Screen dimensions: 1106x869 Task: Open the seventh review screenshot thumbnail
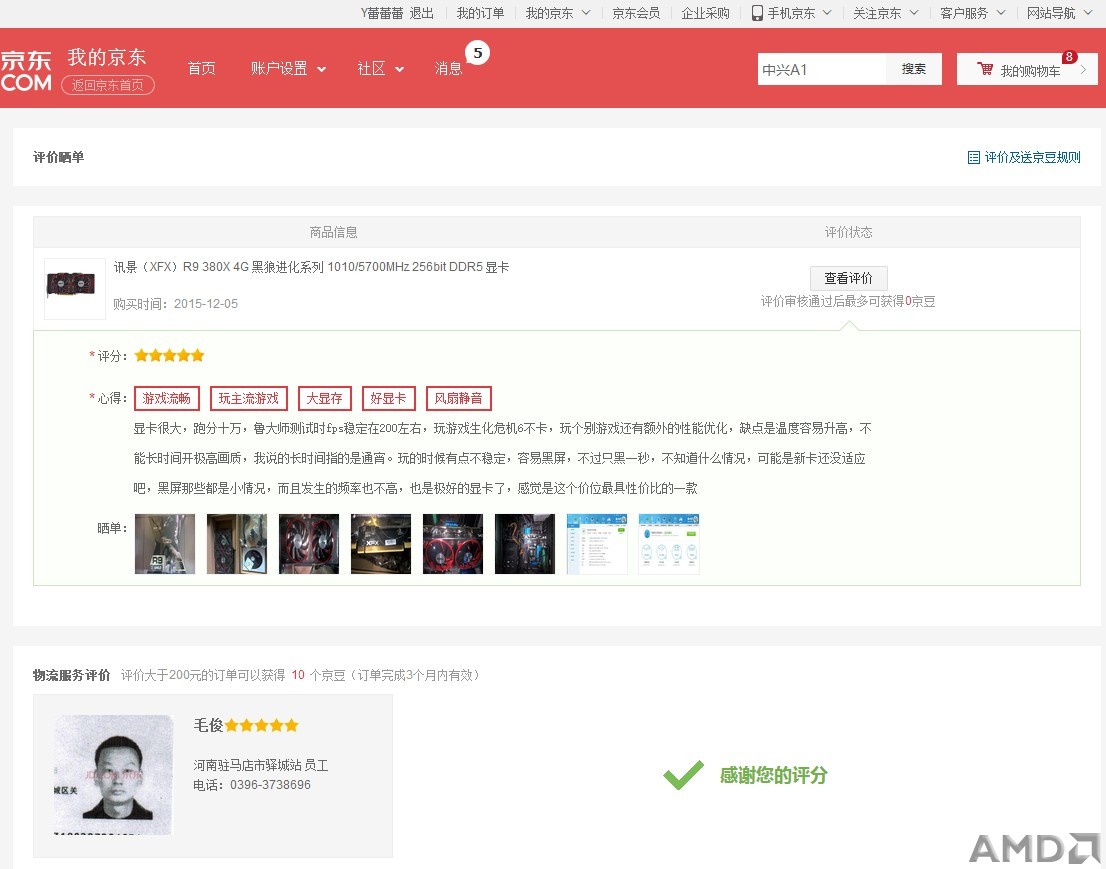[597, 544]
